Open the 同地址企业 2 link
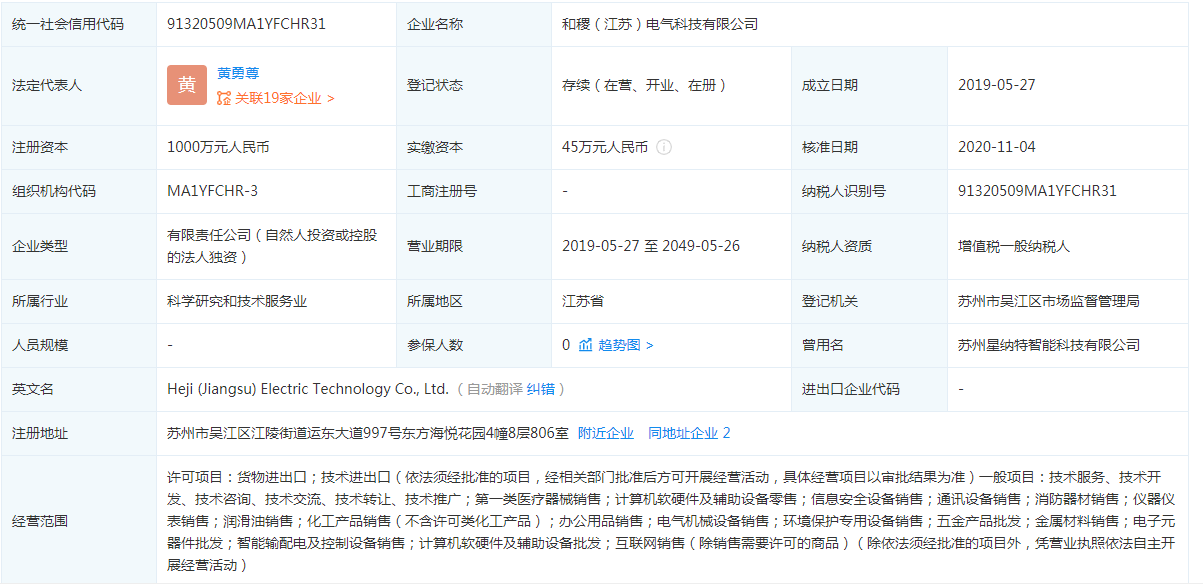Image resolution: width=1203 pixels, height=585 pixels. coord(689,433)
